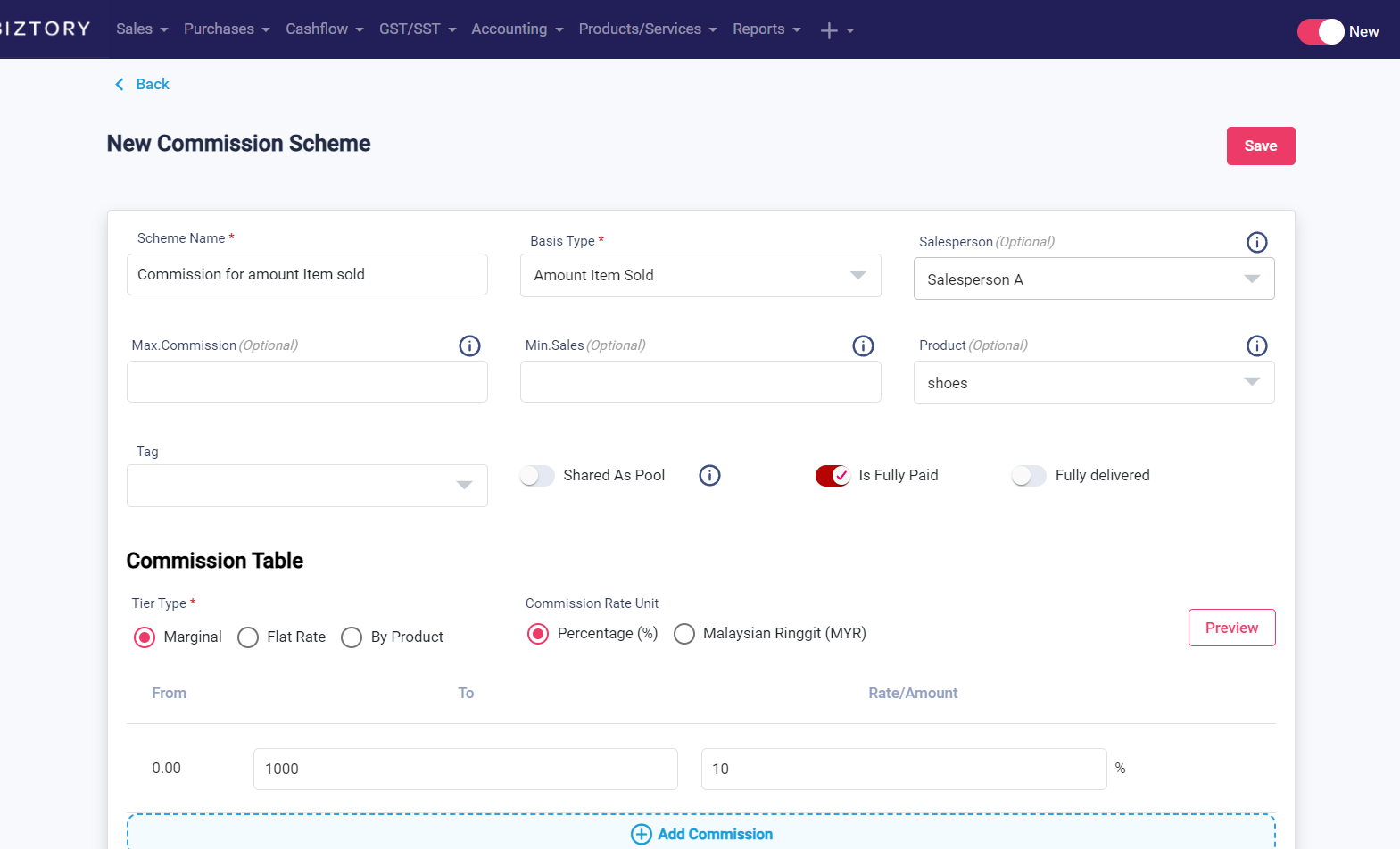Click the To field containing 1000
This screenshot has height=849, width=1400.
tap(466, 769)
